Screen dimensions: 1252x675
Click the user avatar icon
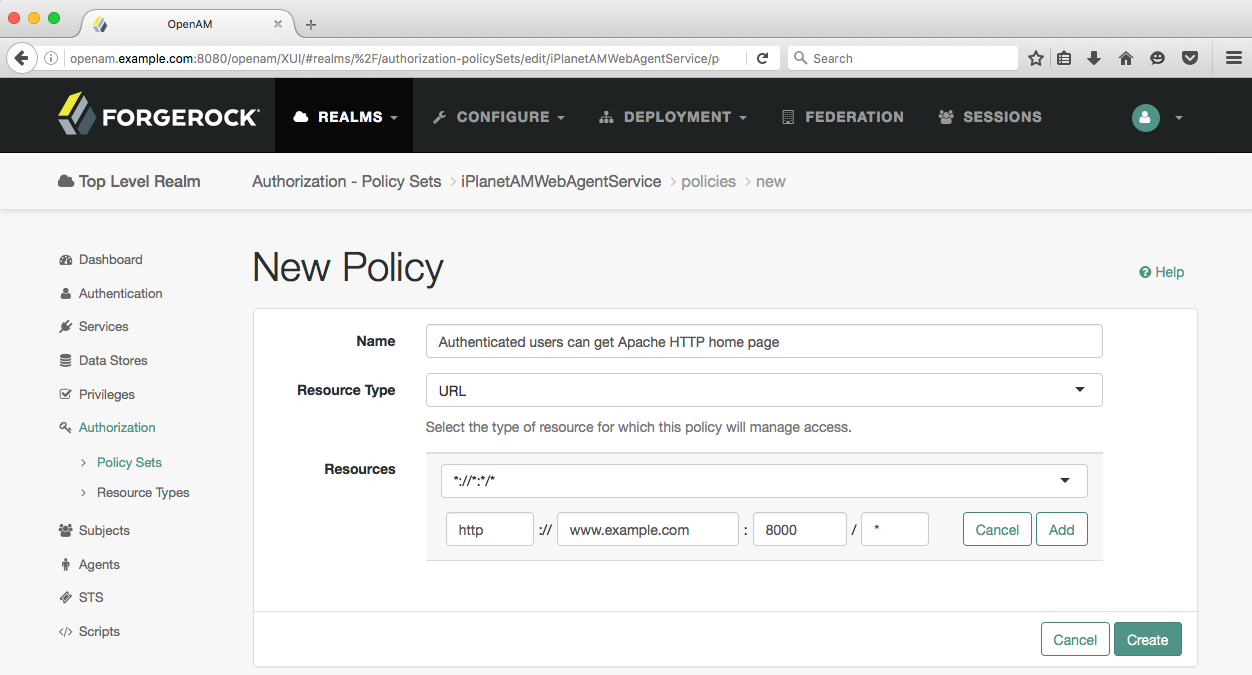tap(1145, 117)
